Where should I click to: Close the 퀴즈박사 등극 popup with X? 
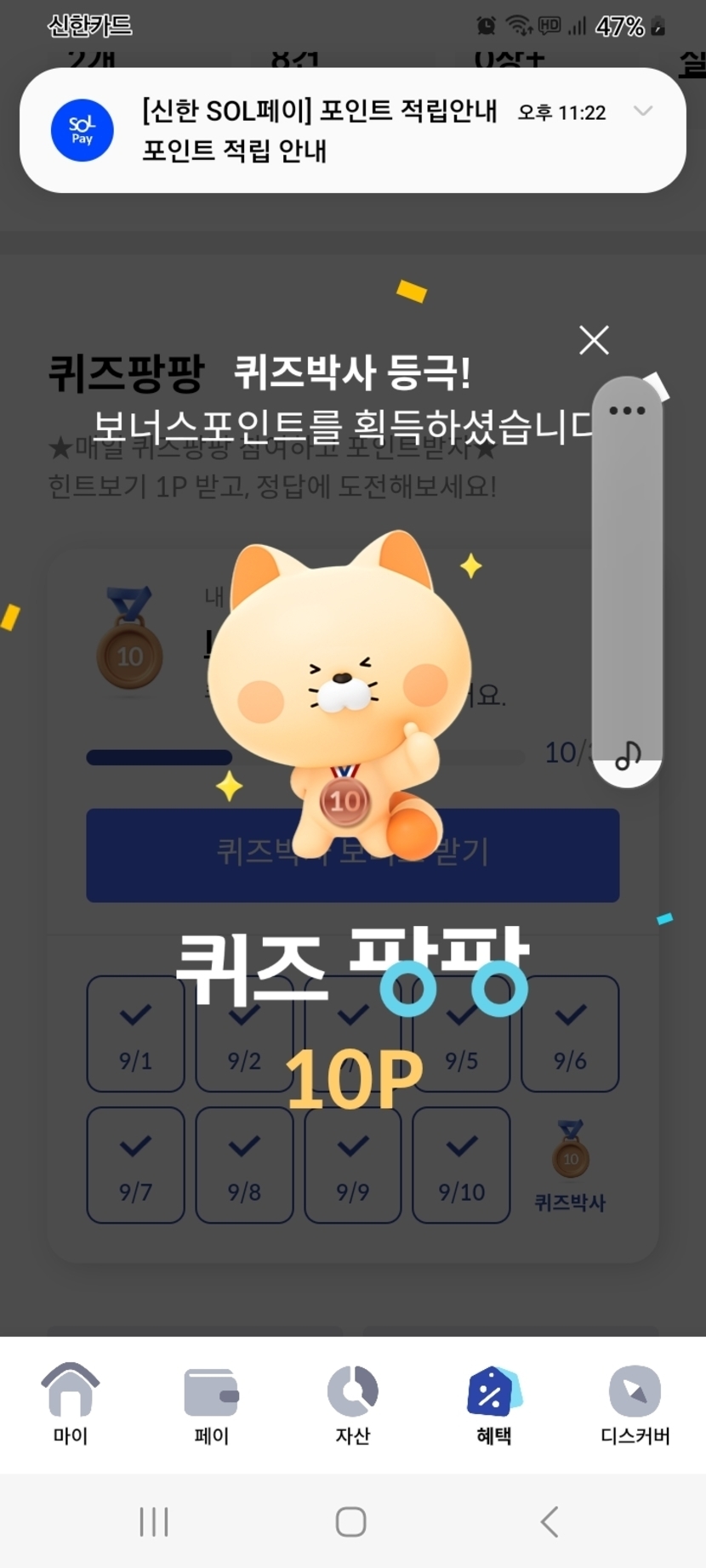click(x=594, y=340)
